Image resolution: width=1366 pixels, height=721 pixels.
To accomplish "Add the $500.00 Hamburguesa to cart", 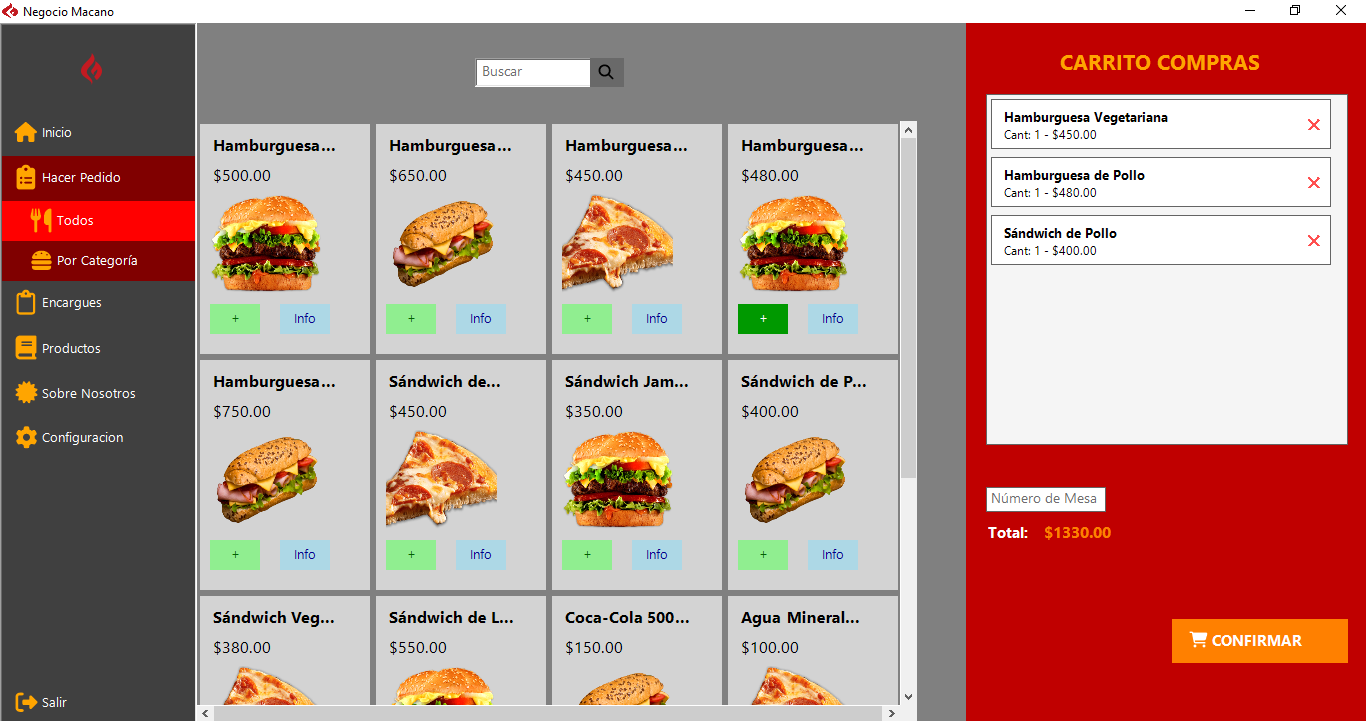I will tap(235, 319).
